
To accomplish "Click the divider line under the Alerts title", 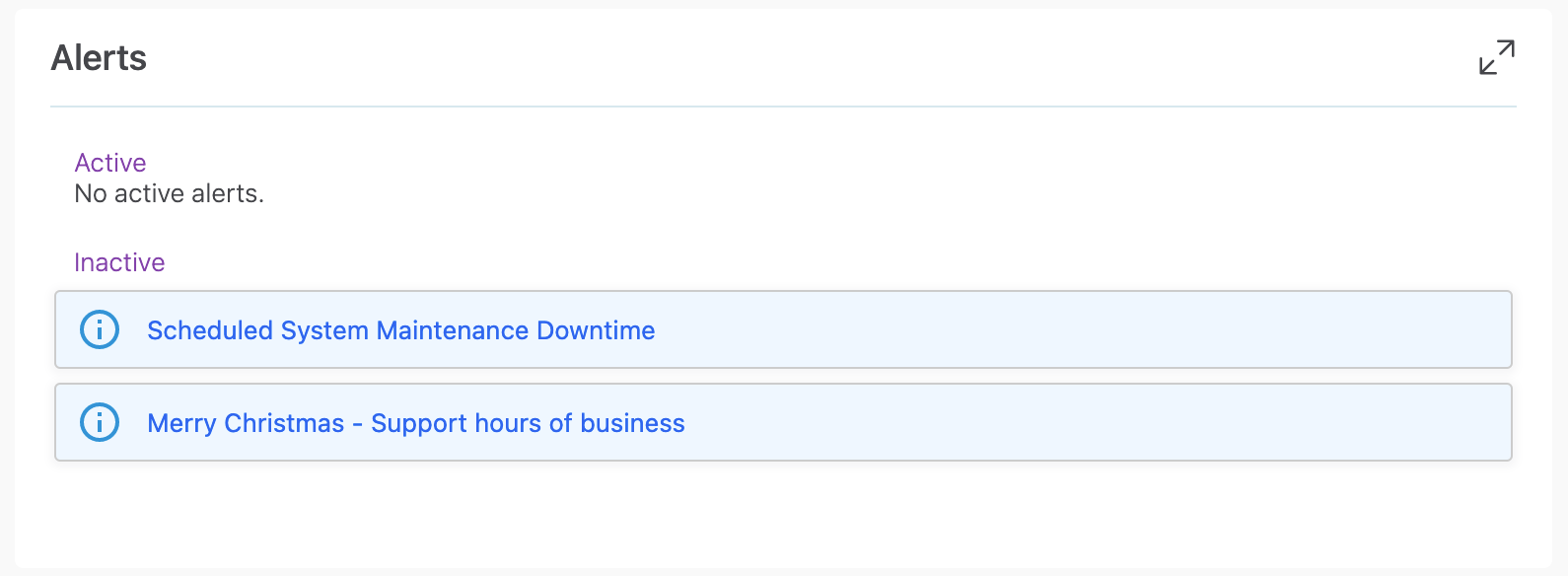I will click(783, 107).
